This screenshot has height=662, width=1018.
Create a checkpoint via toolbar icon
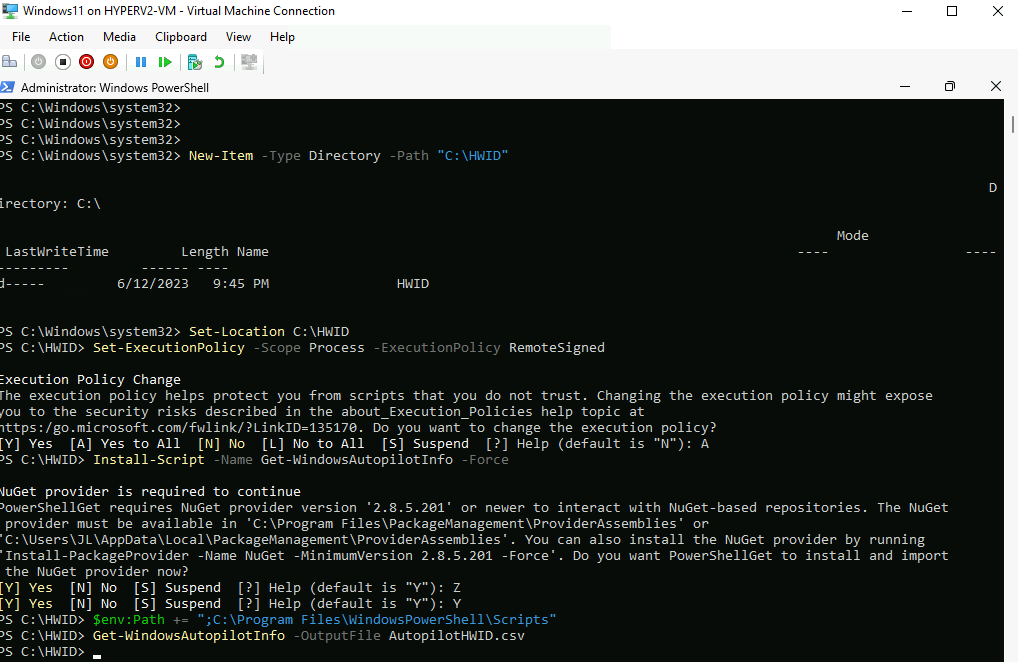(x=195, y=62)
